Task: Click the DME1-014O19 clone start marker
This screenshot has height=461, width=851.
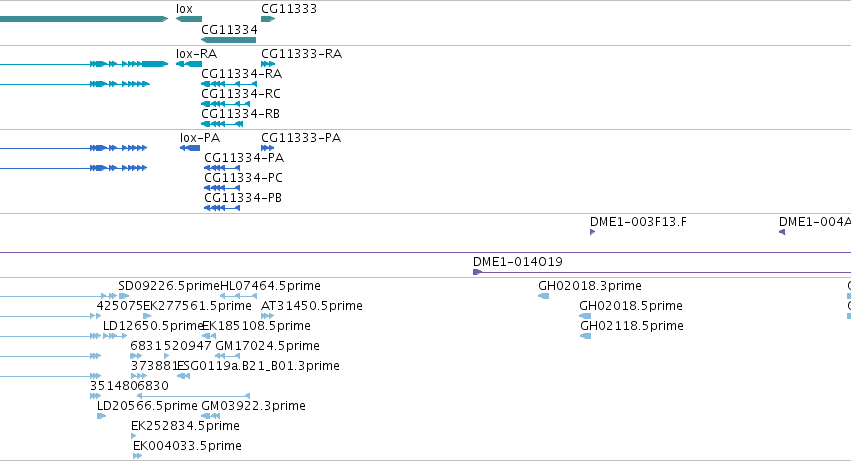Action: tap(478, 272)
